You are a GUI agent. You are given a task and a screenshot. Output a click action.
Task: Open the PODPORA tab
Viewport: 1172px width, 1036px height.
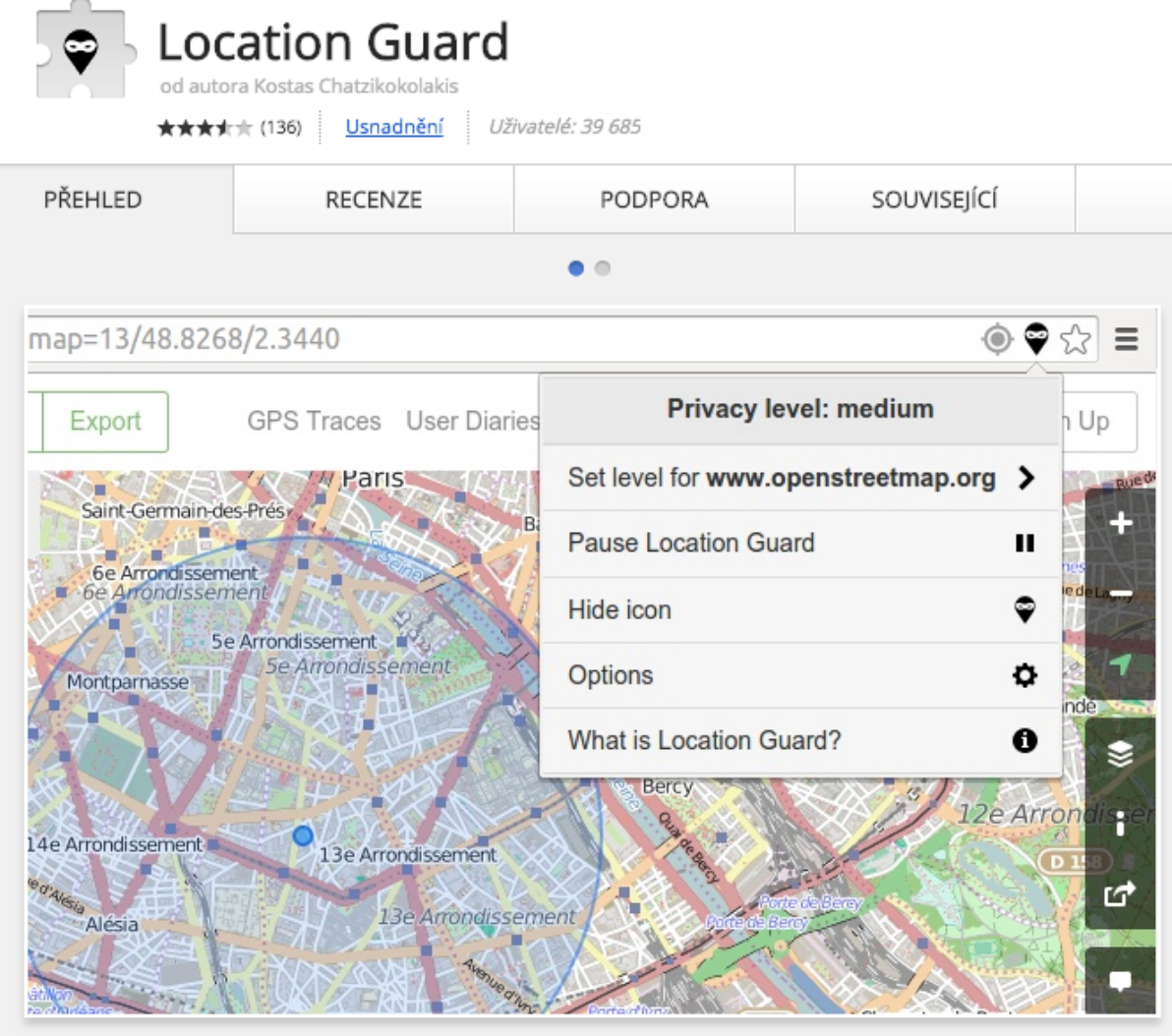[654, 200]
